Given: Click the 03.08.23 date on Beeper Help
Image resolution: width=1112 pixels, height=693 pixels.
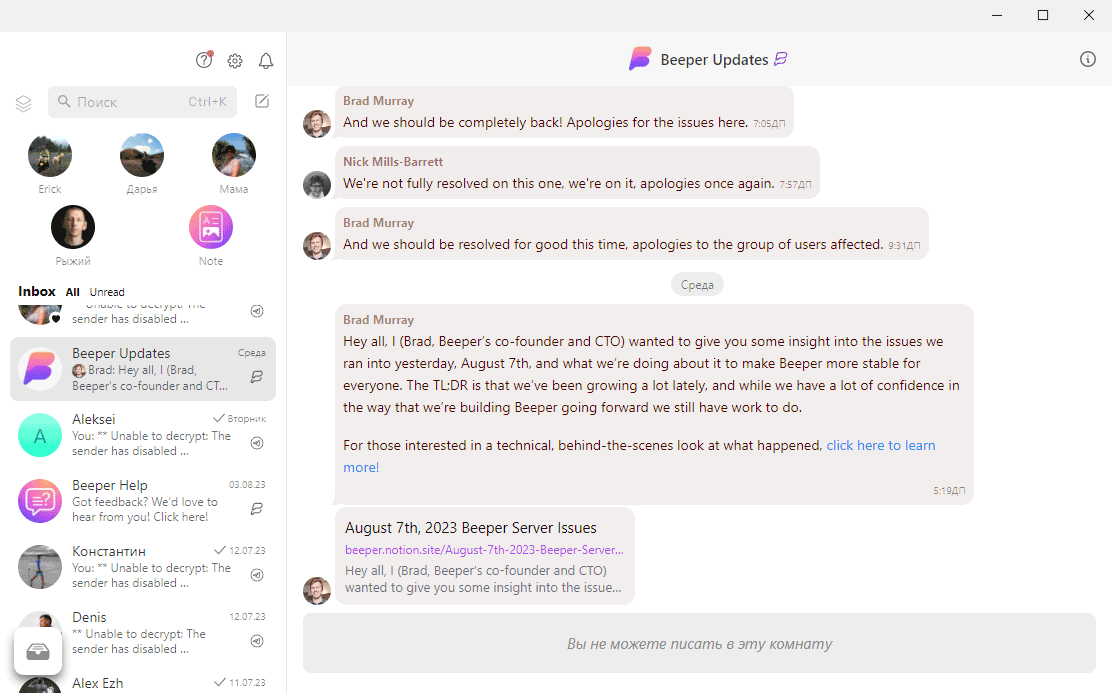Looking at the screenshot, I should (x=247, y=484).
